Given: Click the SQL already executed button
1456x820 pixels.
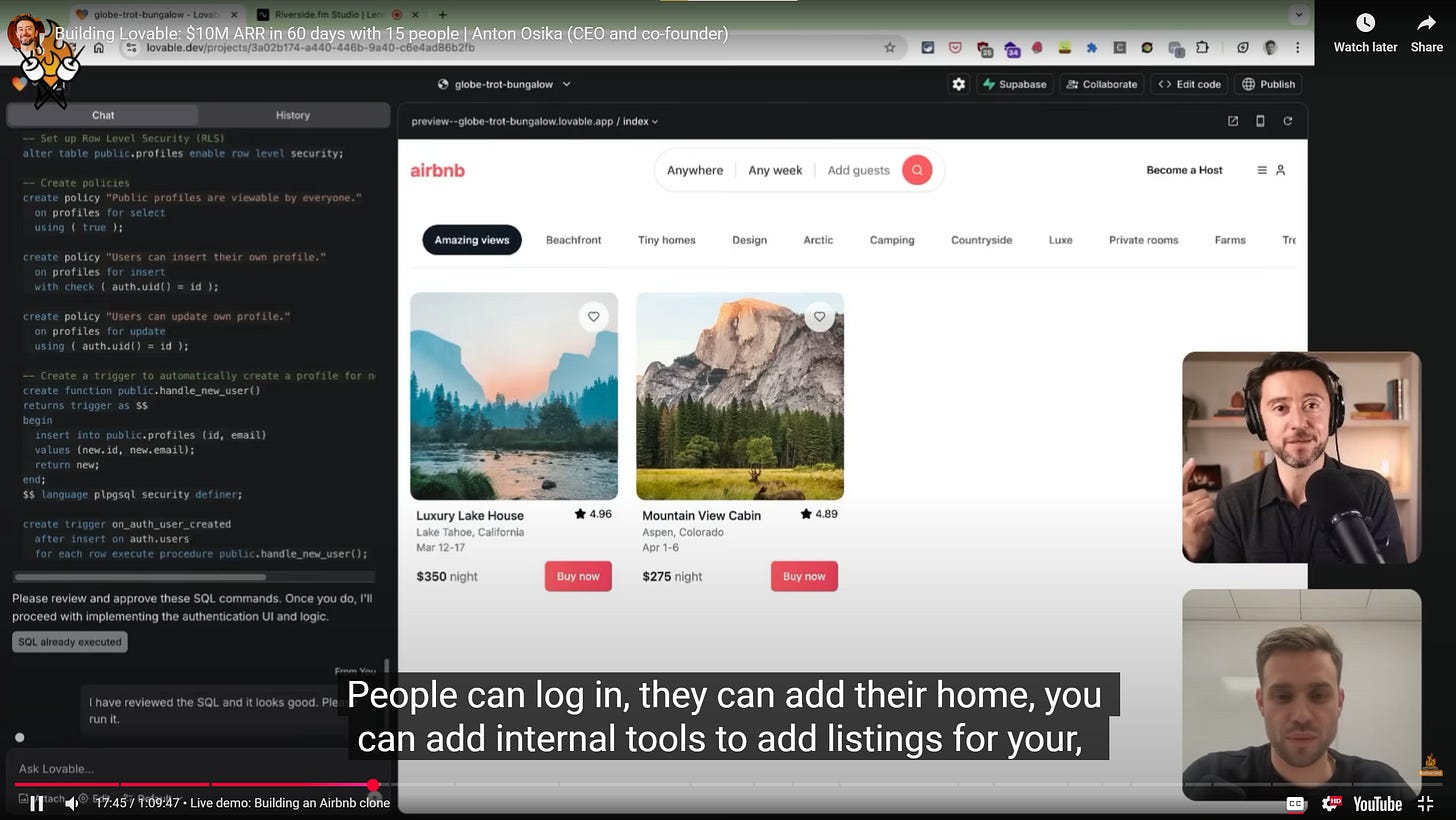Looking at the screenshot, I should pos(70,642).
